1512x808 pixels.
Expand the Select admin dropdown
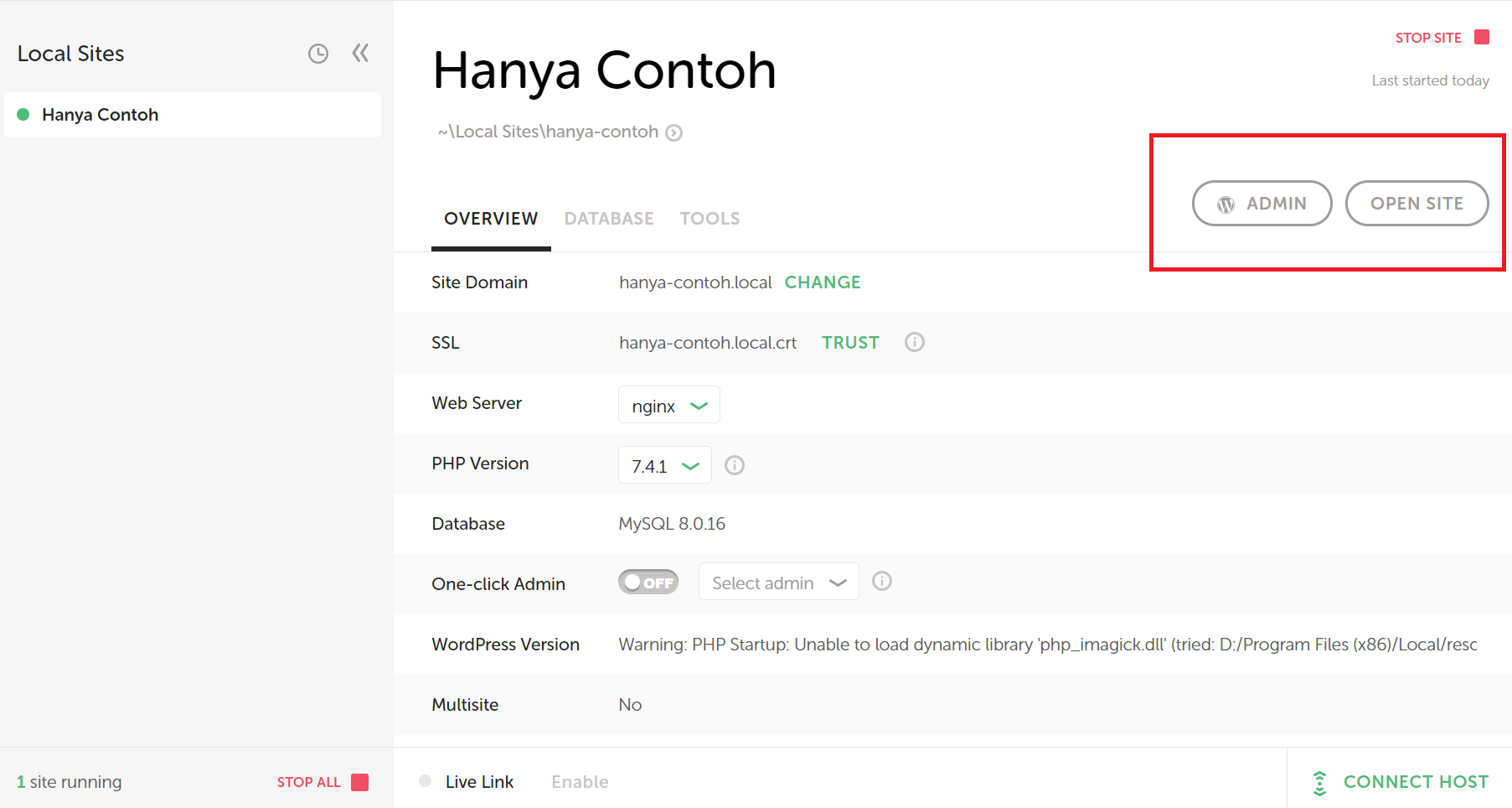777,582
